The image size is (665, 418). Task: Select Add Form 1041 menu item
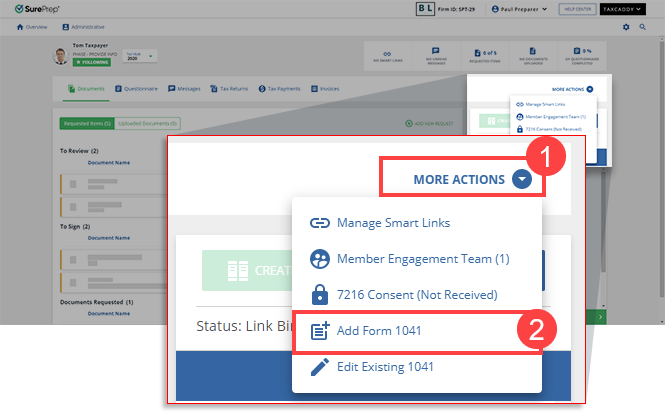(x=385, y=330)
